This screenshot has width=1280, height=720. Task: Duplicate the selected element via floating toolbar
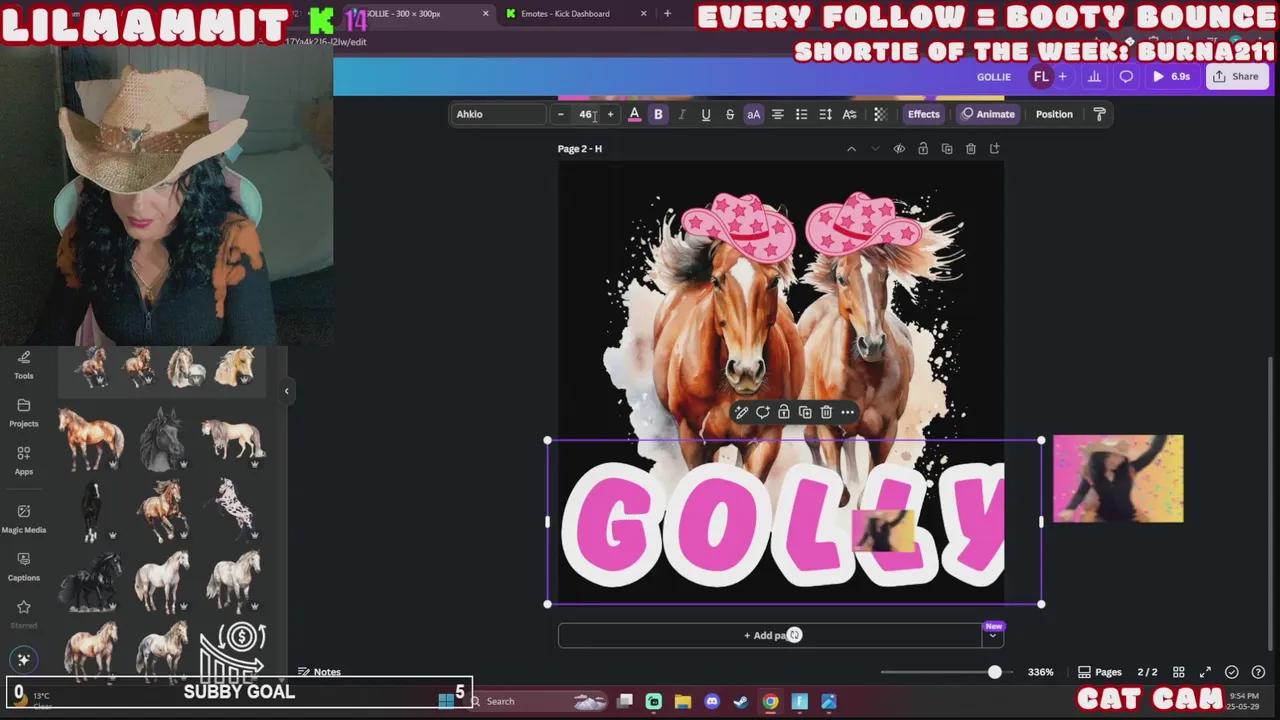click(x=805, y=412)
